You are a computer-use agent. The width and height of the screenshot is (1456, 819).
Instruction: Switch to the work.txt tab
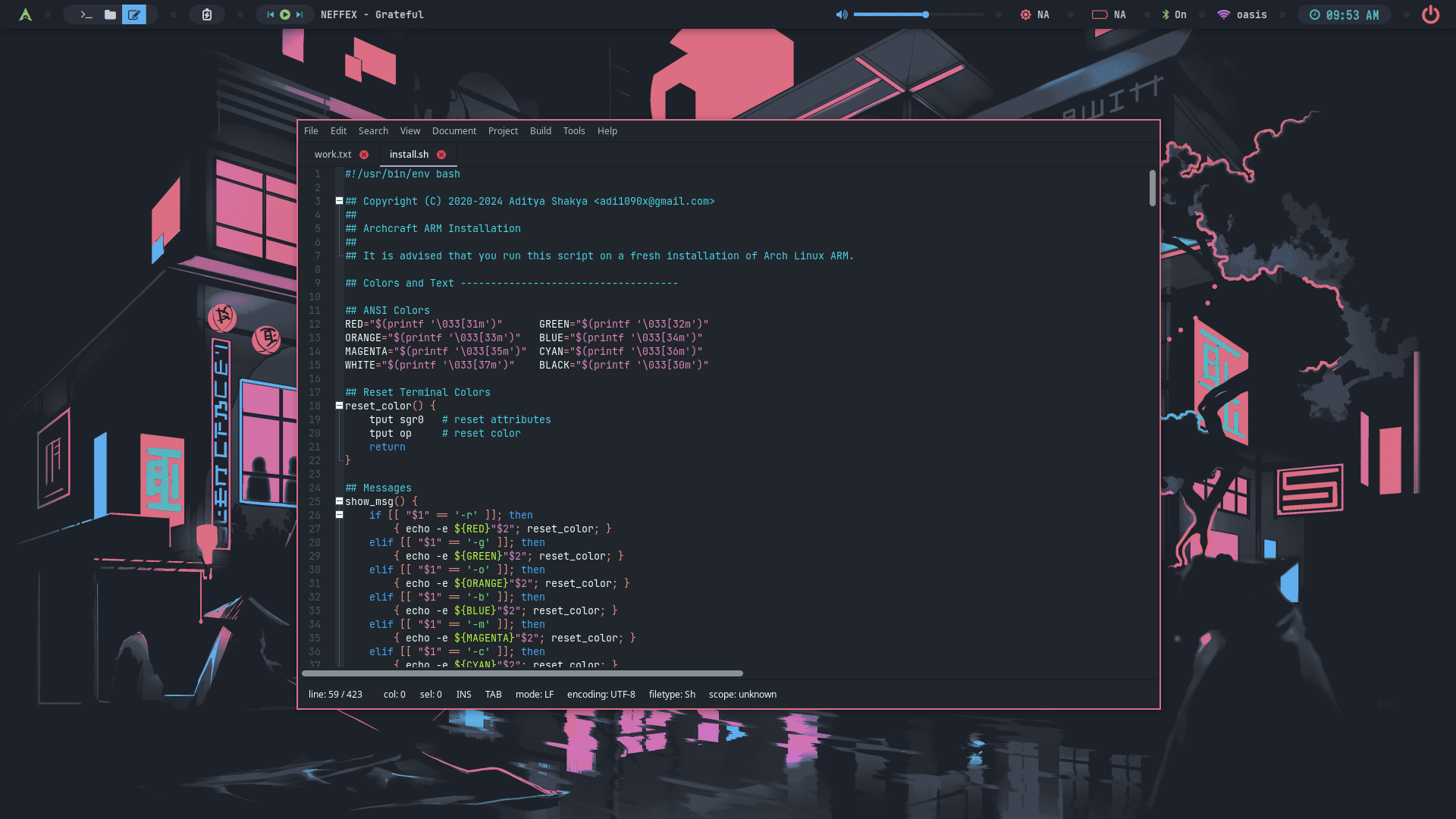[x=333, y=154]
